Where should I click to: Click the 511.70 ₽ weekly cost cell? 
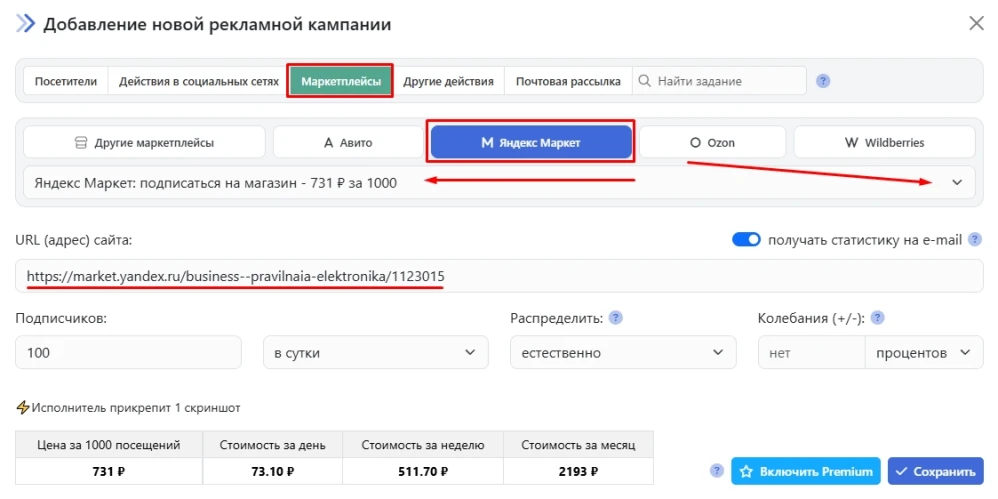tap(423, 472)
